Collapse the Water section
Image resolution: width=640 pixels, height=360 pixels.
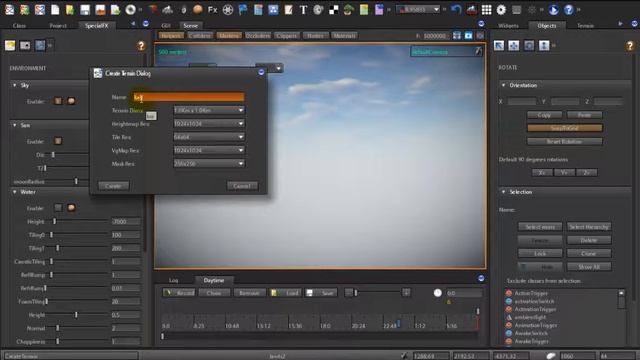coord(15,192)
